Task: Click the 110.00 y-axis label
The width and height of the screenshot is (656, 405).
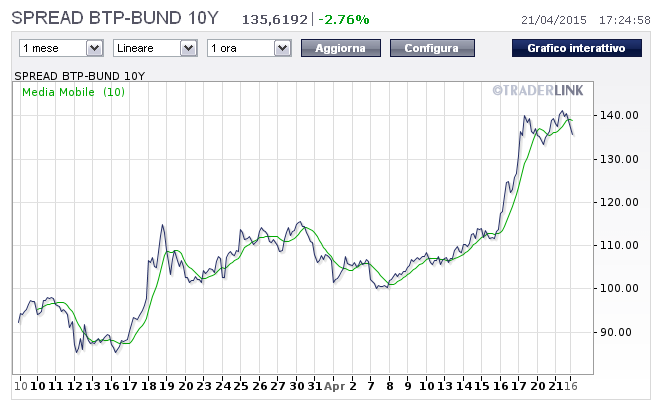Action: point(619,245)
